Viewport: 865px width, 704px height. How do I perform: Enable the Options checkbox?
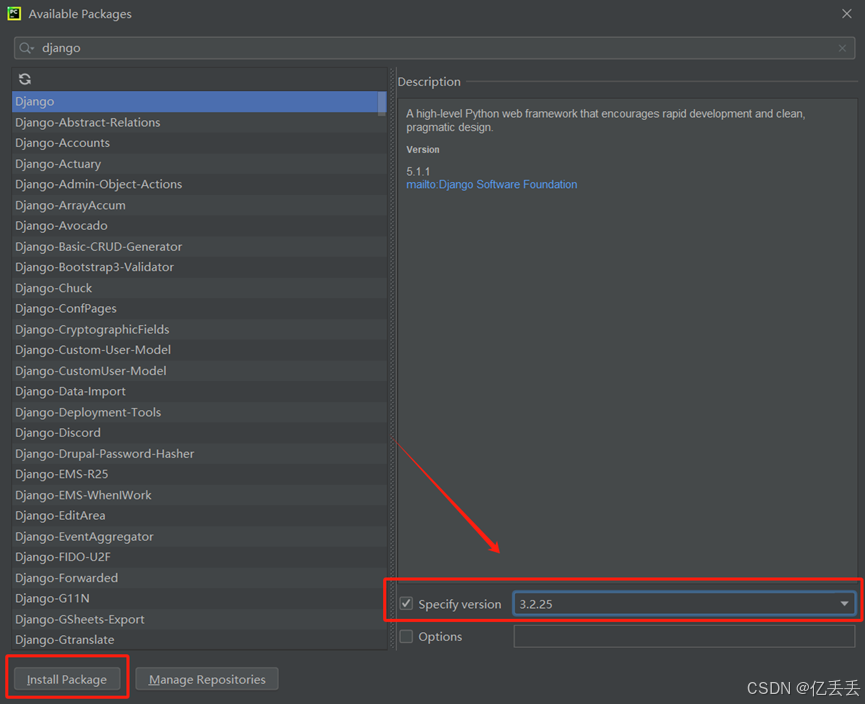(x=406, y=636)
